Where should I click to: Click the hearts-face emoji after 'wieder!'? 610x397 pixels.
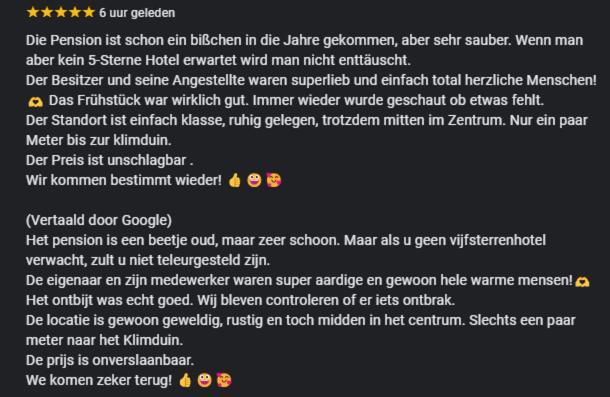click(x=274, y=181)
